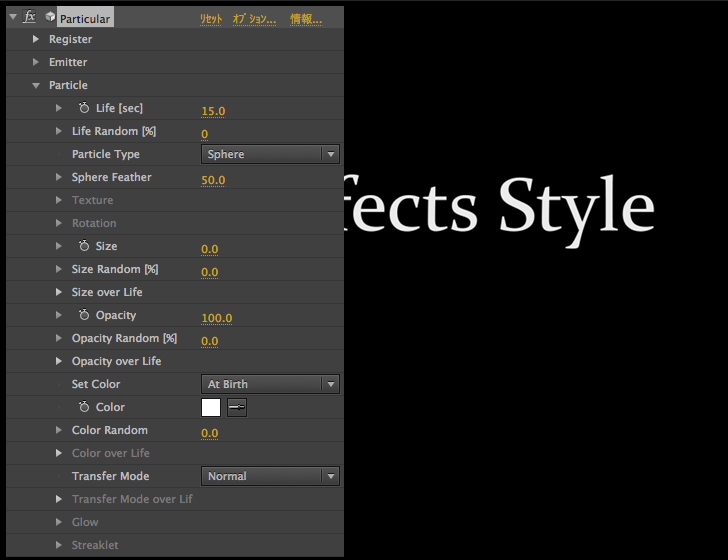Image resolution: width=728 pixels, height=560 pixels.
Task: Open the Particle Type dropdown
Action: (x=271, y=154)
